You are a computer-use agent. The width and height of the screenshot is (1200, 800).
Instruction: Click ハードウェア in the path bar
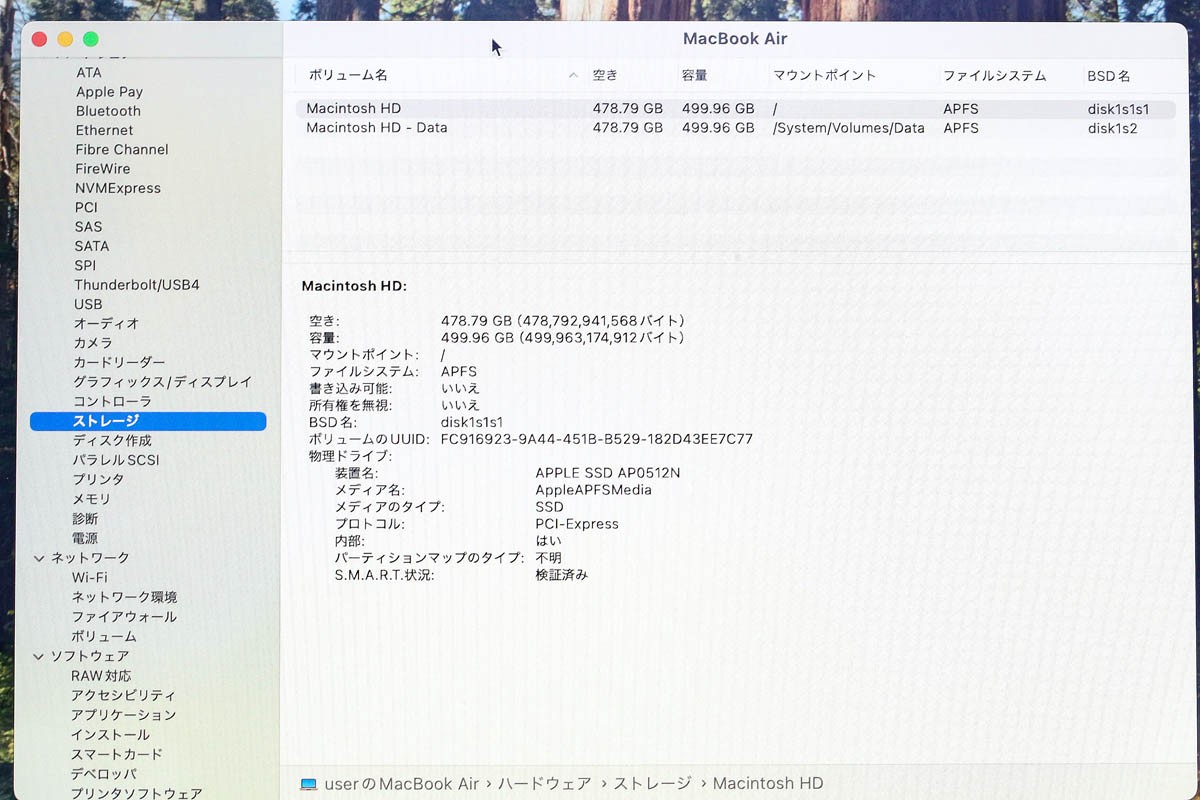pos(544,784)
